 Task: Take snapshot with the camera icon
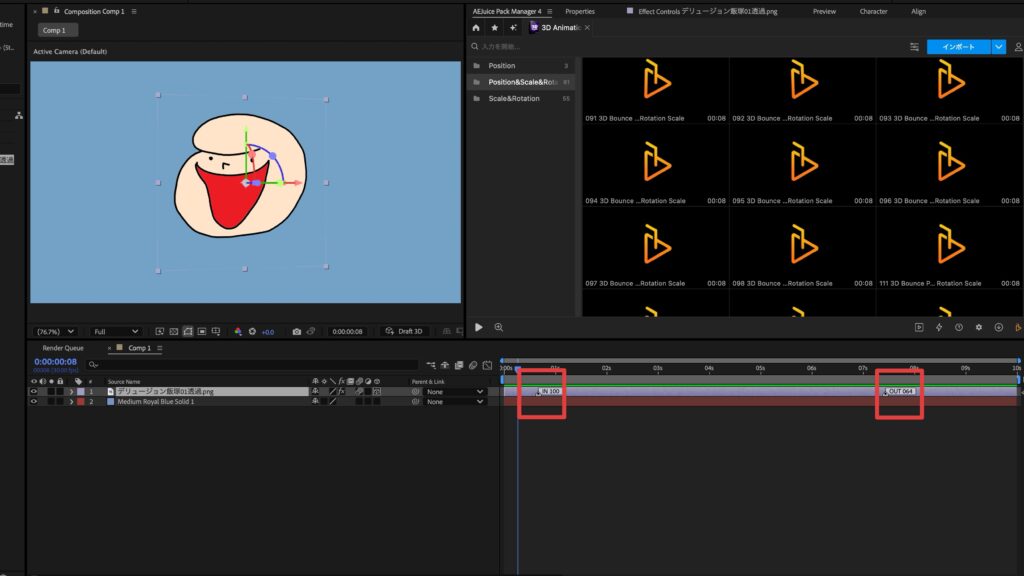(296, 331)
